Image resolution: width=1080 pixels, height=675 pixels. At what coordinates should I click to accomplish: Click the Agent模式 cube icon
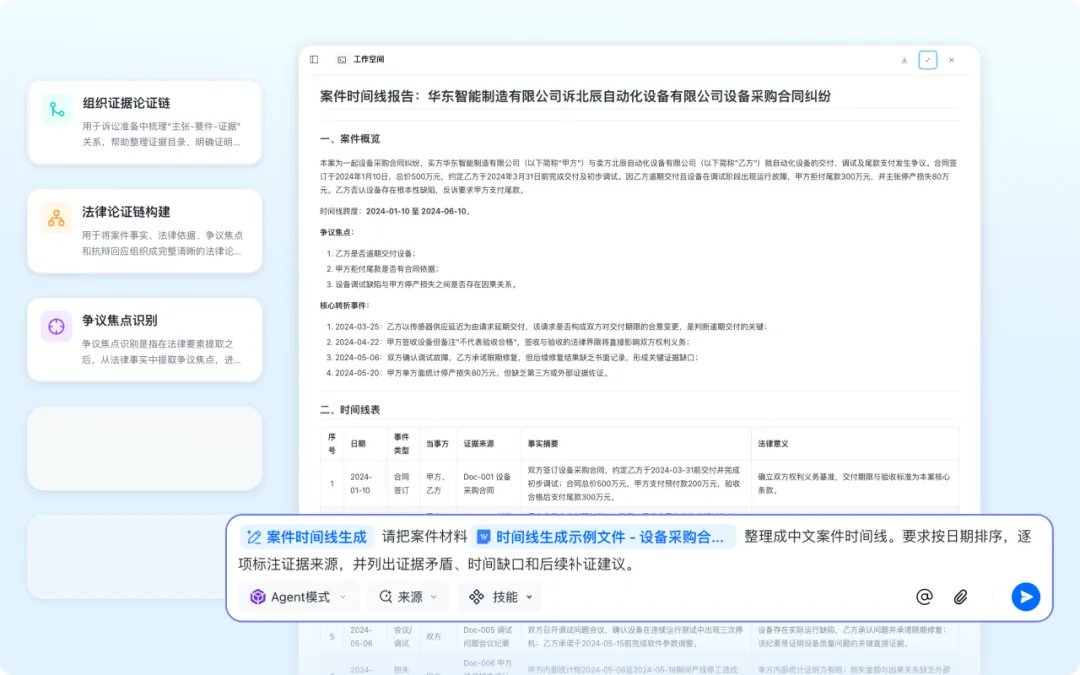[258, 597]
